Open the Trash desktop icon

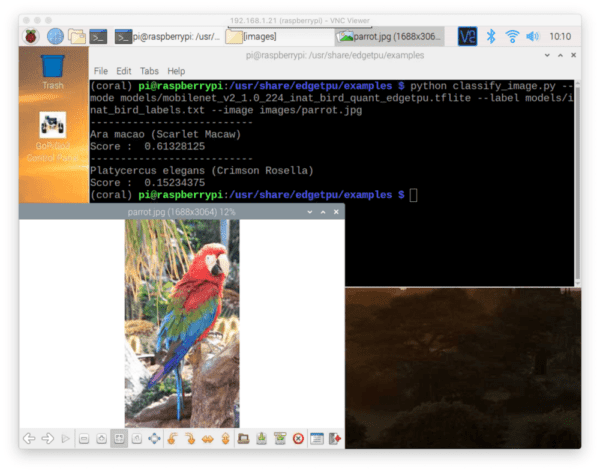[x=53, y=72]
